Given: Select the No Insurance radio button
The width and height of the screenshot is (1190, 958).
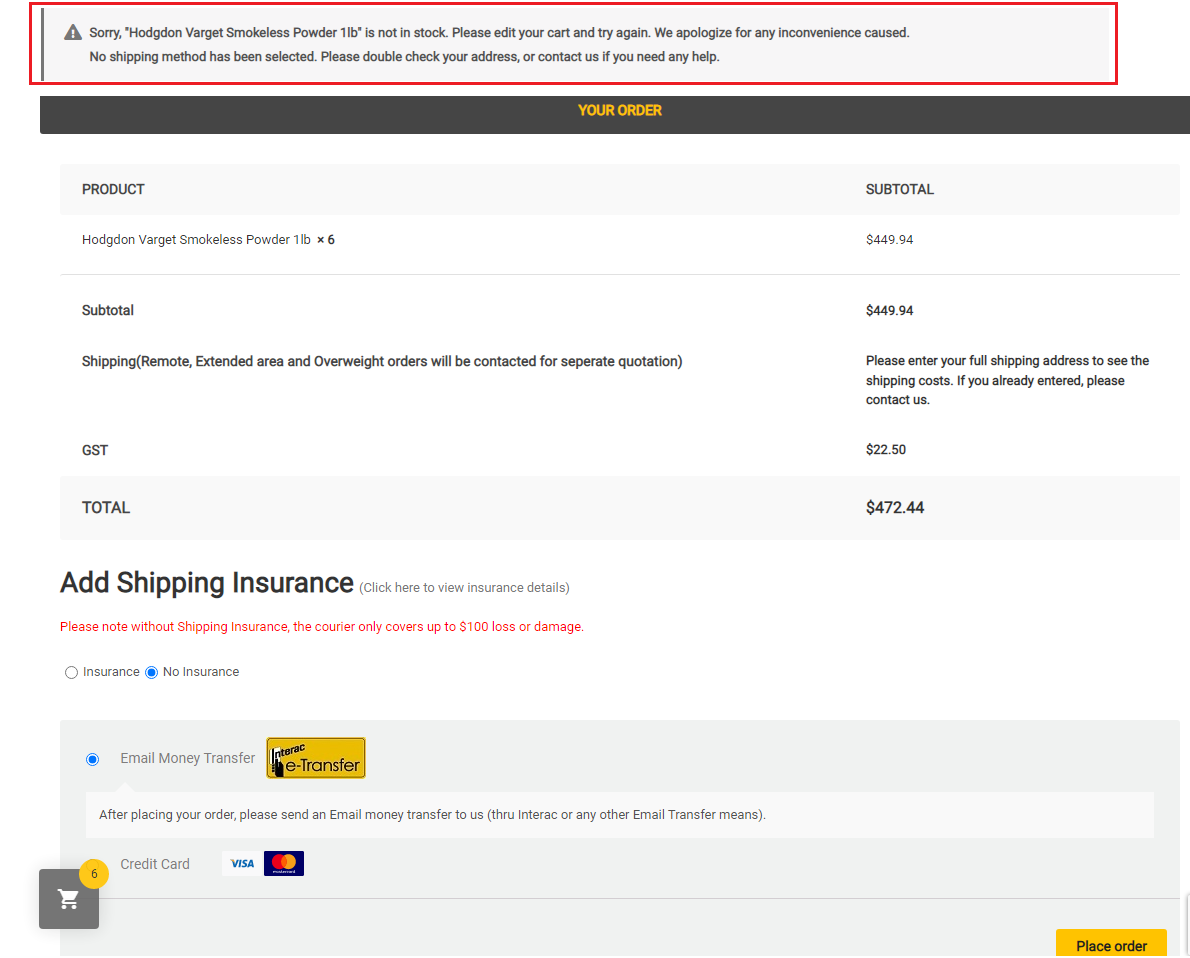Looking at the screenshot, I should coord(152,672).
